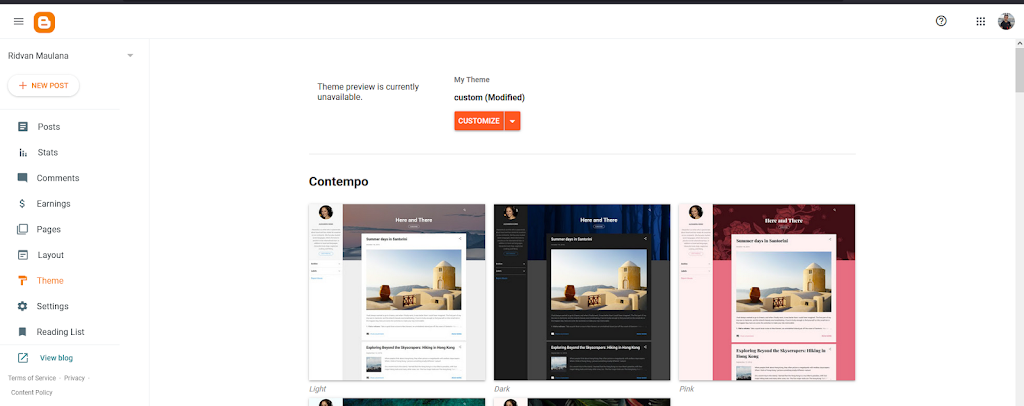1024x406 pixels.
Task: Open the Customize button dropdown arrow
Action: click(513, 121)
